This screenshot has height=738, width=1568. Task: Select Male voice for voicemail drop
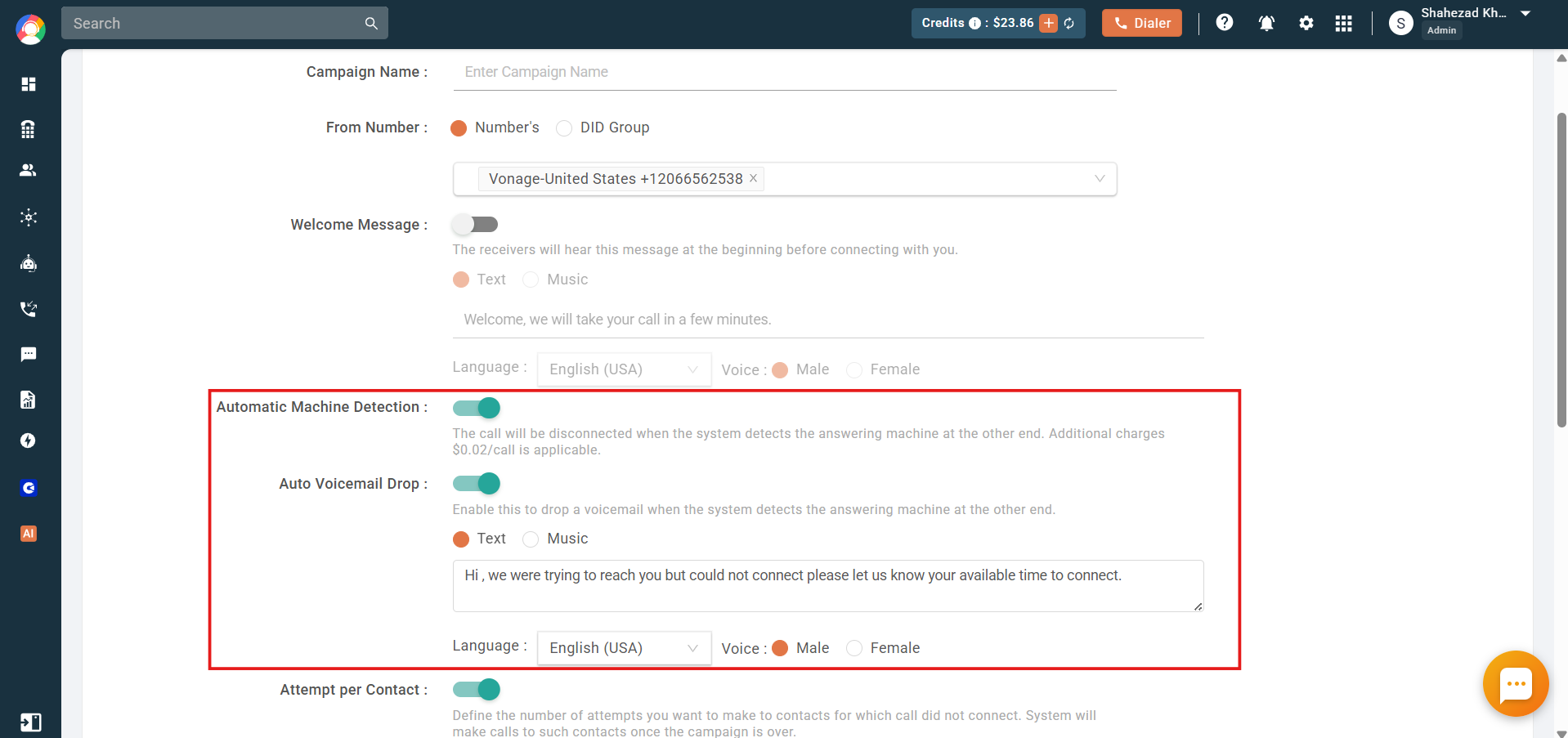[x=780, y=648]
